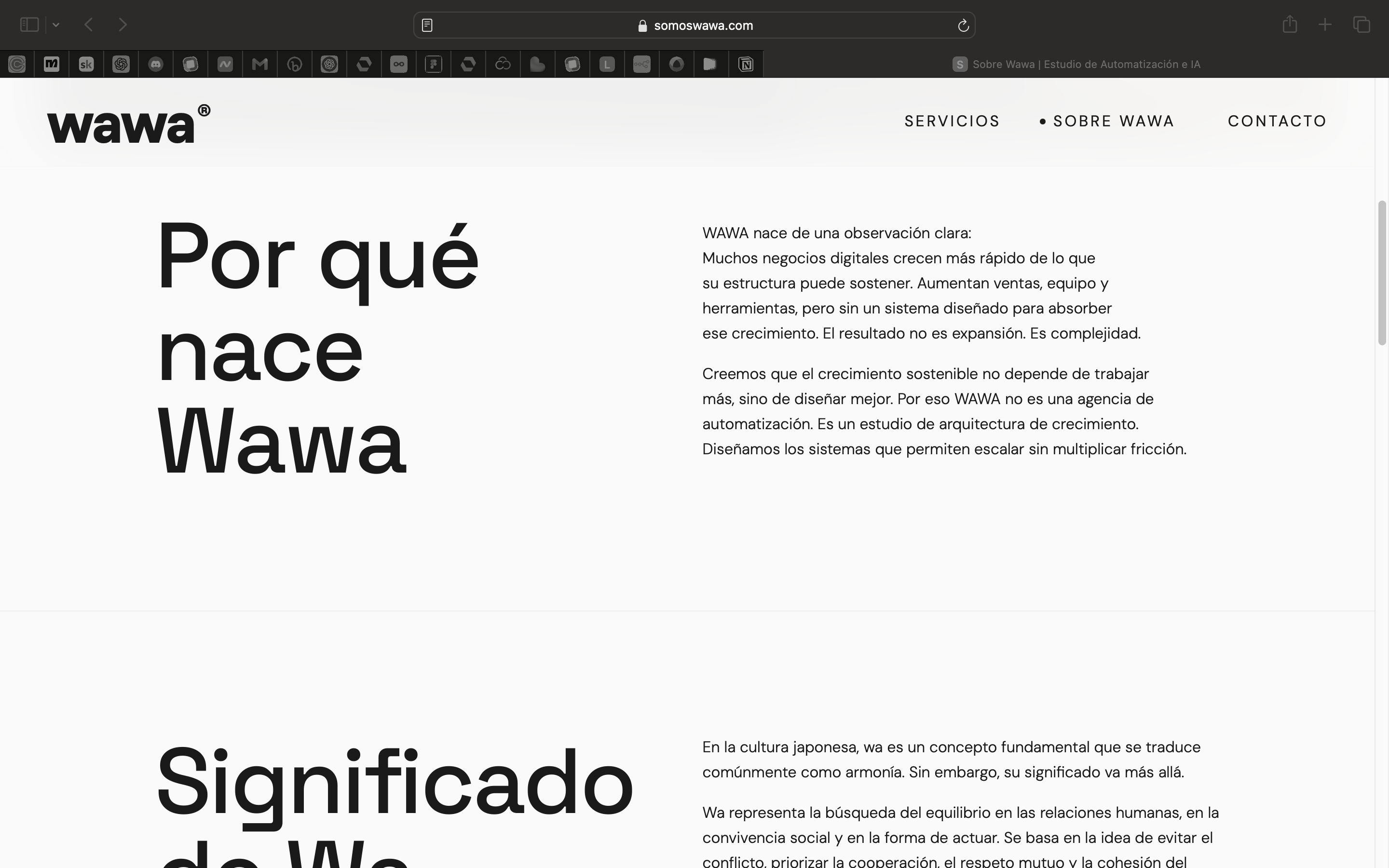This screenshot has width=1389, height=868.
Task: Show the tab overview
Action: (x=1362, y=25)
